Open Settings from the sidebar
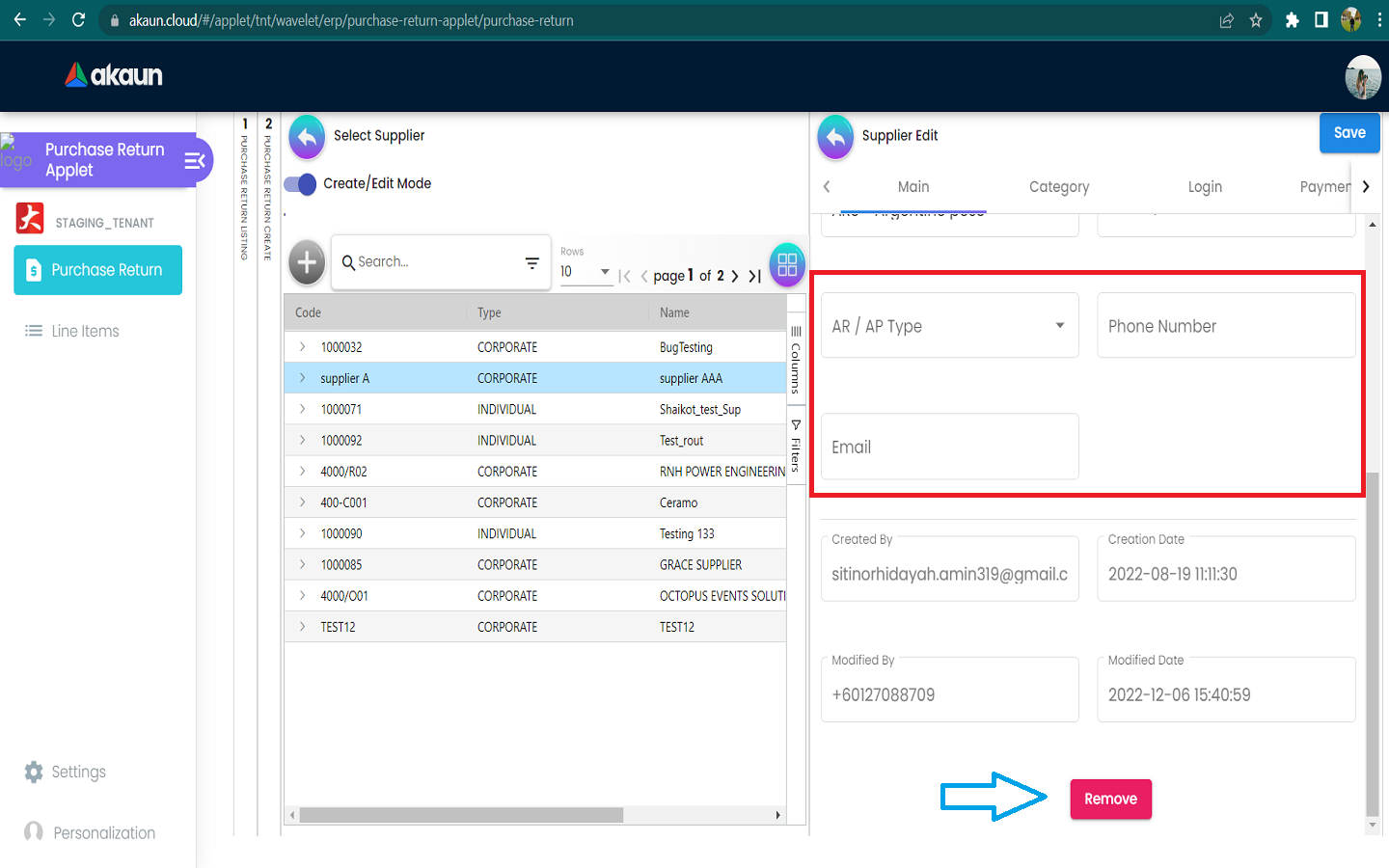Screen dimensions: 1389x868 (66, 772)
